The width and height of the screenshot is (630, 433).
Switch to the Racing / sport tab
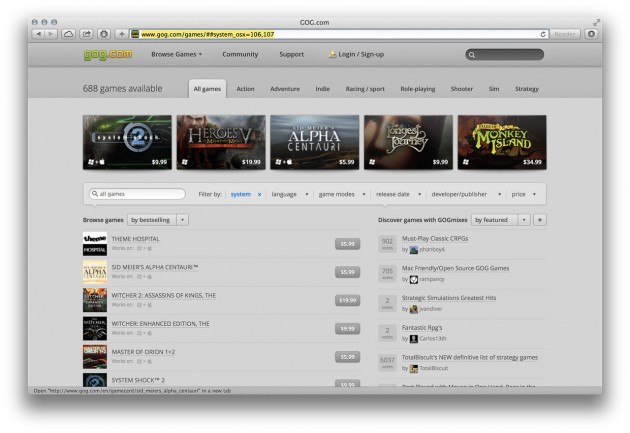[x=365, y=89]
